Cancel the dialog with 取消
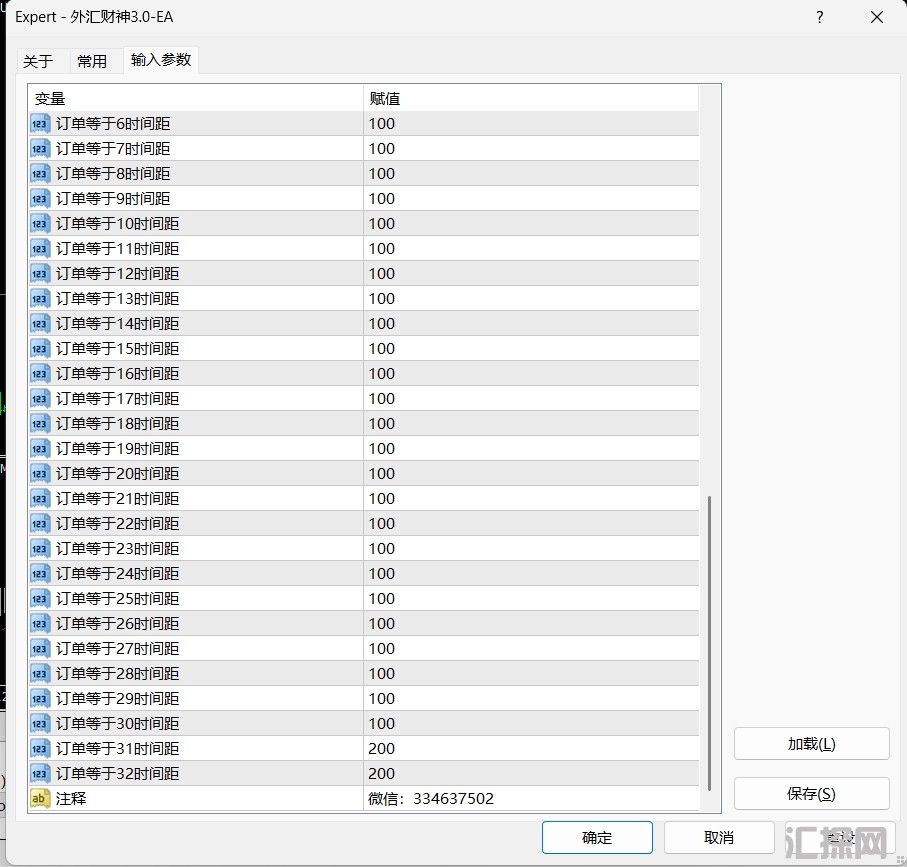 click(719, 838)
